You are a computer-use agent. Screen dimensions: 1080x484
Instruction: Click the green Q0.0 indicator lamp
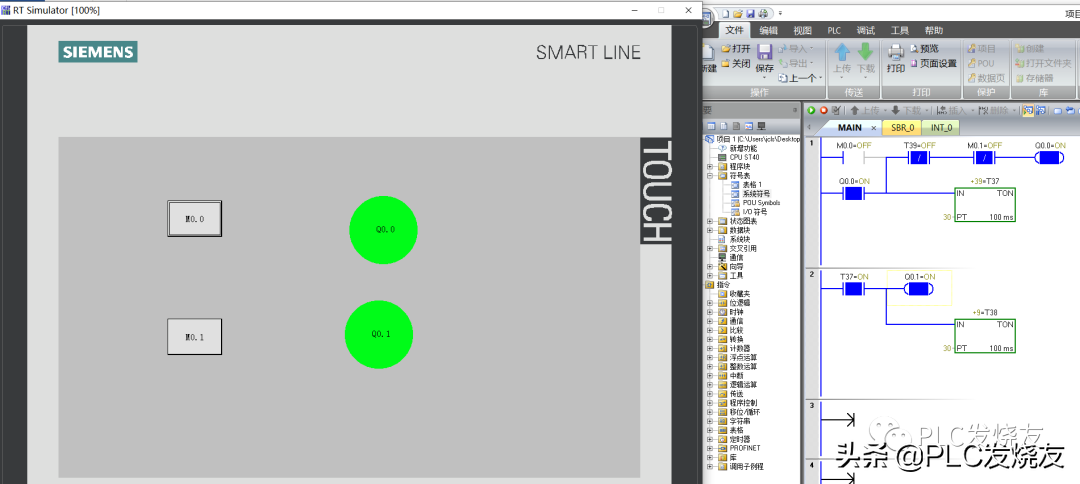(384, 230)
